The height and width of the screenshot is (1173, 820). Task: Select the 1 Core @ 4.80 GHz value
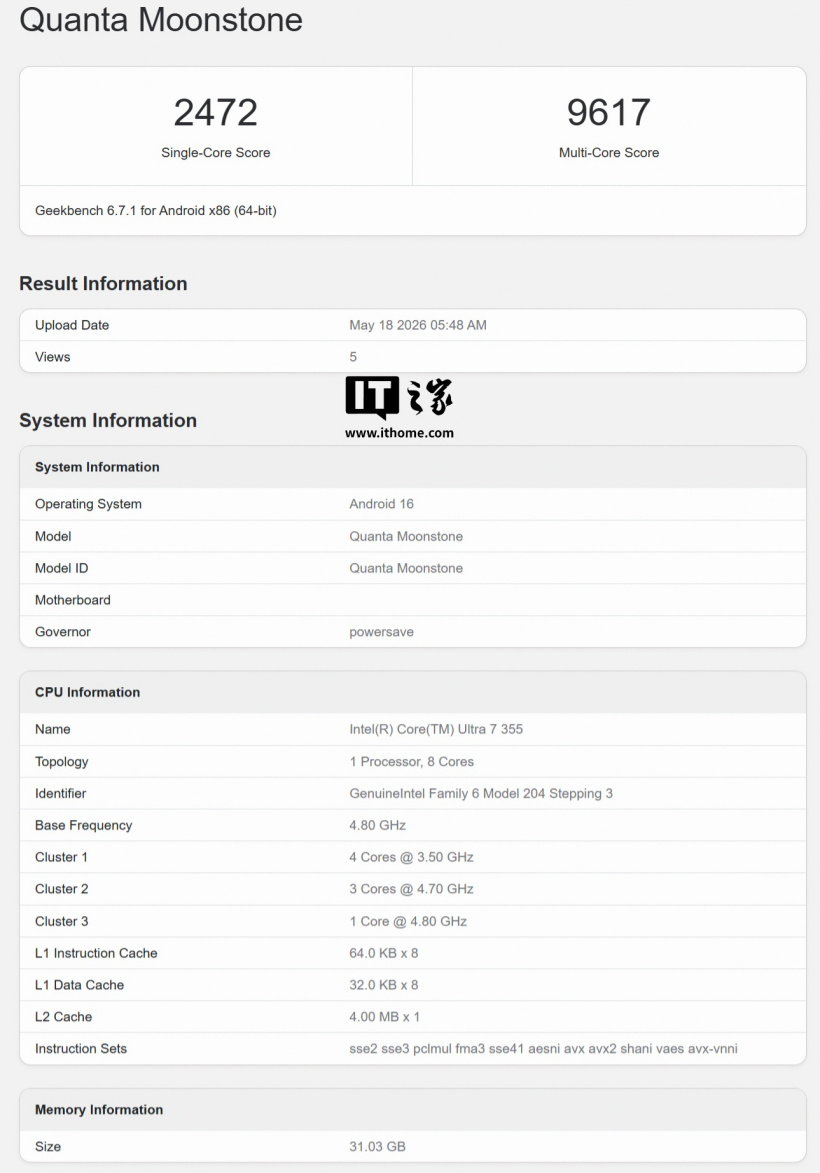(408, 921)
